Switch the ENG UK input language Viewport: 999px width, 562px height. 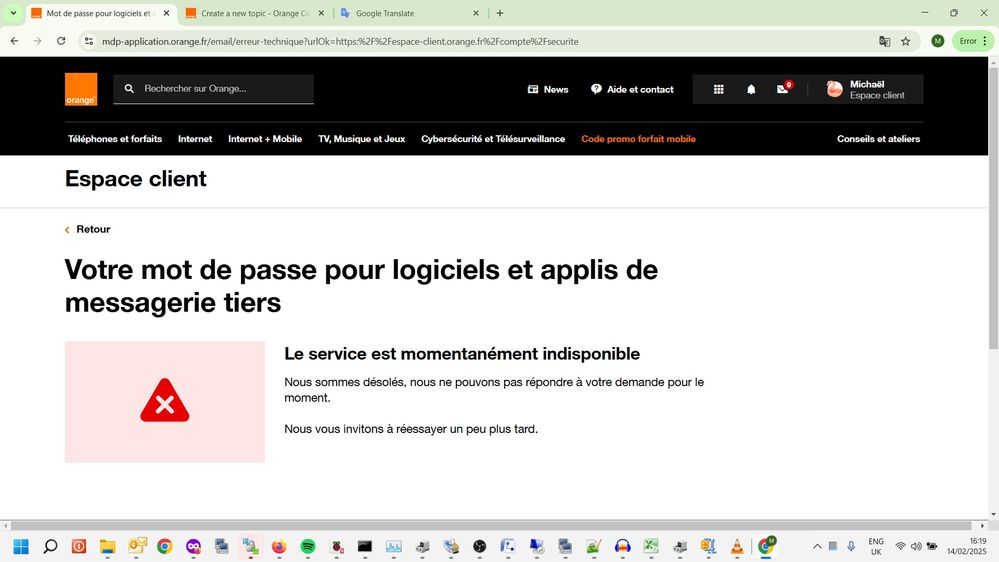point(876,547)
